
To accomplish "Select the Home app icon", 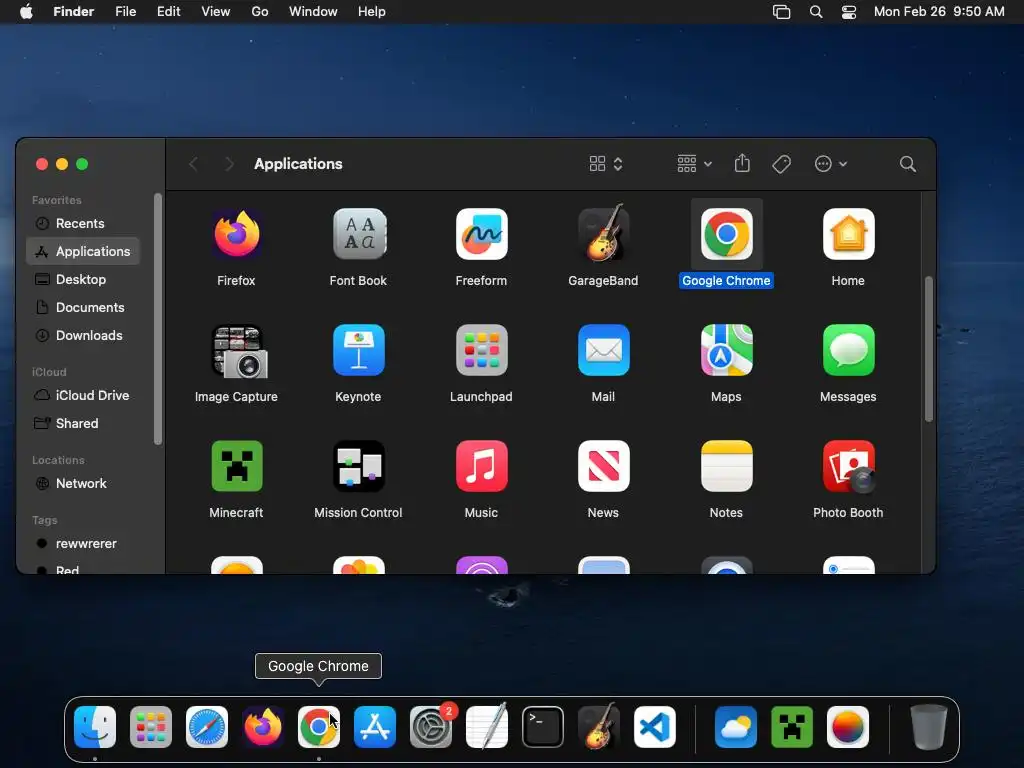I will point(848,234).
